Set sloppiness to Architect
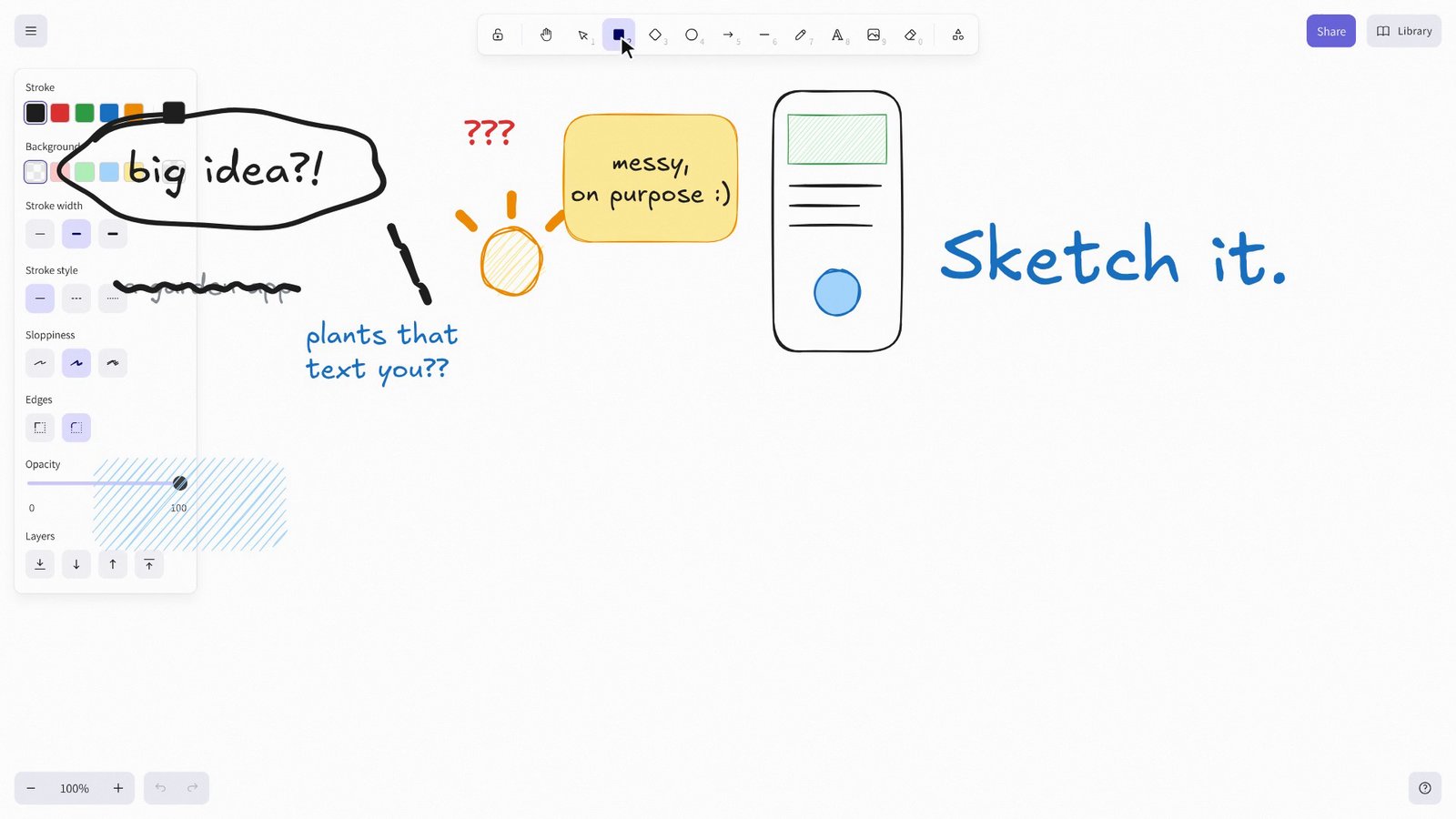The image size is (1456, 819). pyautogui.click(x=40, y=363)
